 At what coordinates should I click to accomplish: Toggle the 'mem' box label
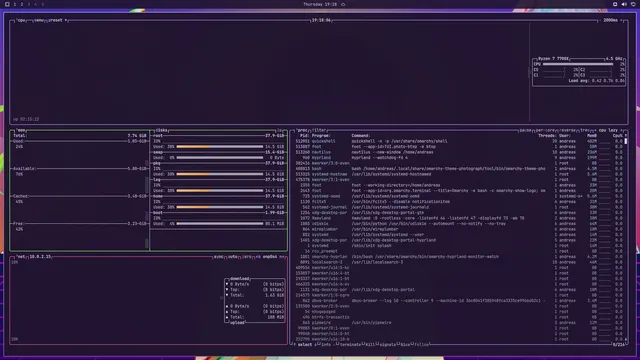tap(21, 130)
